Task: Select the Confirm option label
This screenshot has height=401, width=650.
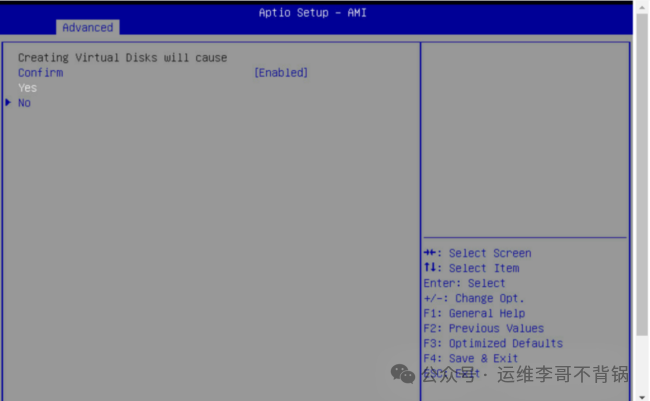Action: pos(41,73)
